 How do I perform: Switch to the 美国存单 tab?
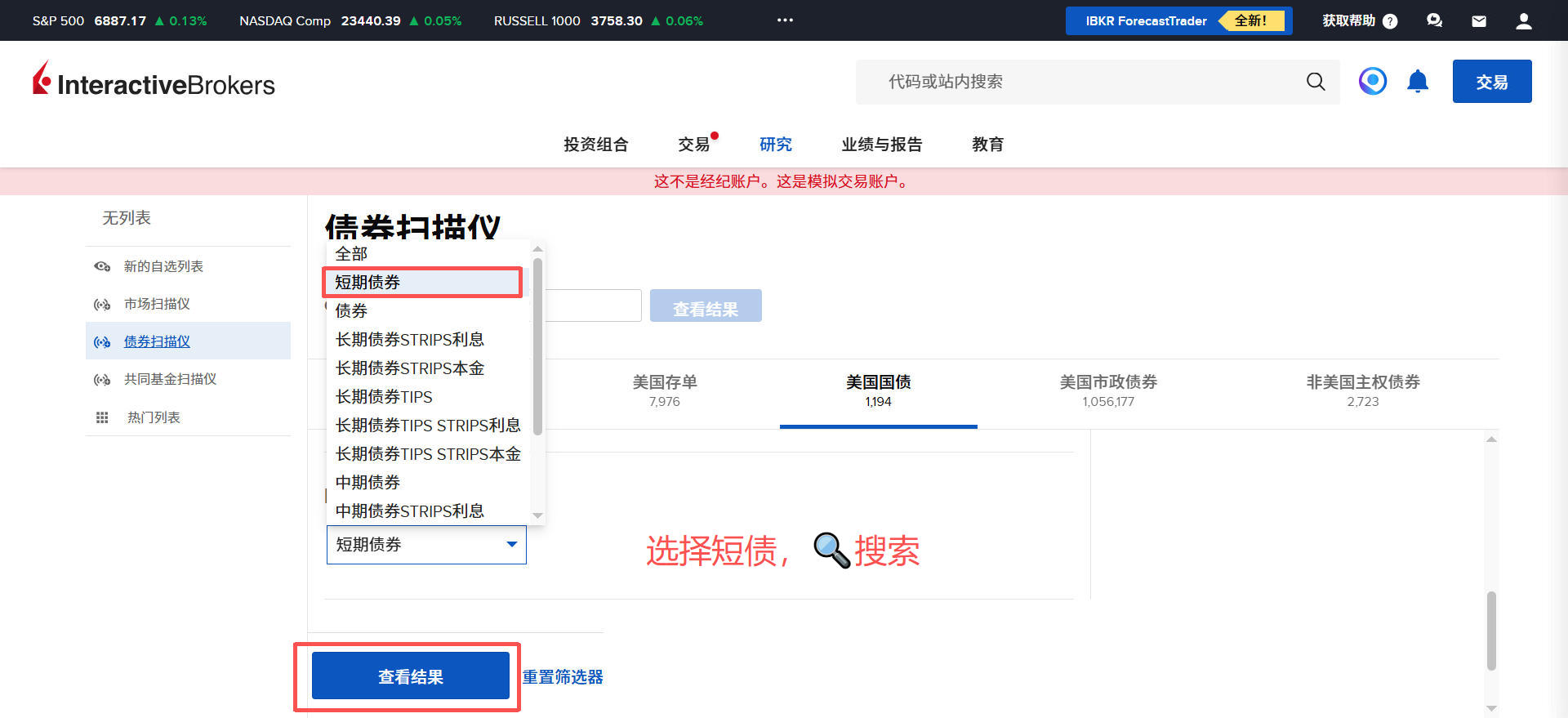[x=664, y=390]
